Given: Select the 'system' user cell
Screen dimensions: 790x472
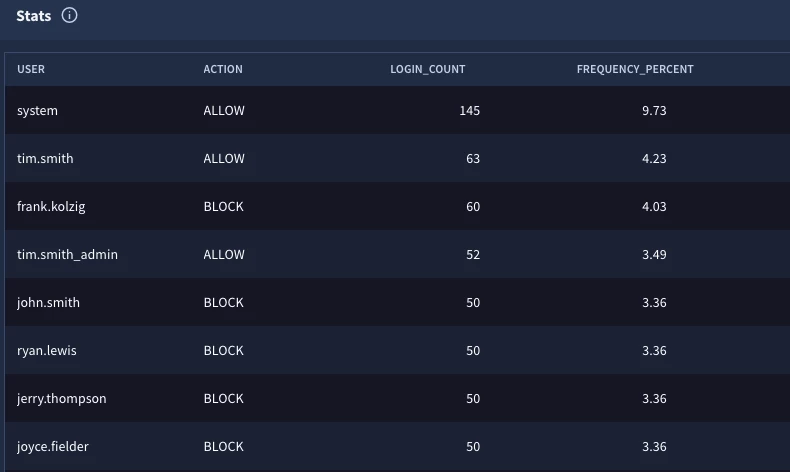Looking at the screenshot, I should tap(37, 110).
